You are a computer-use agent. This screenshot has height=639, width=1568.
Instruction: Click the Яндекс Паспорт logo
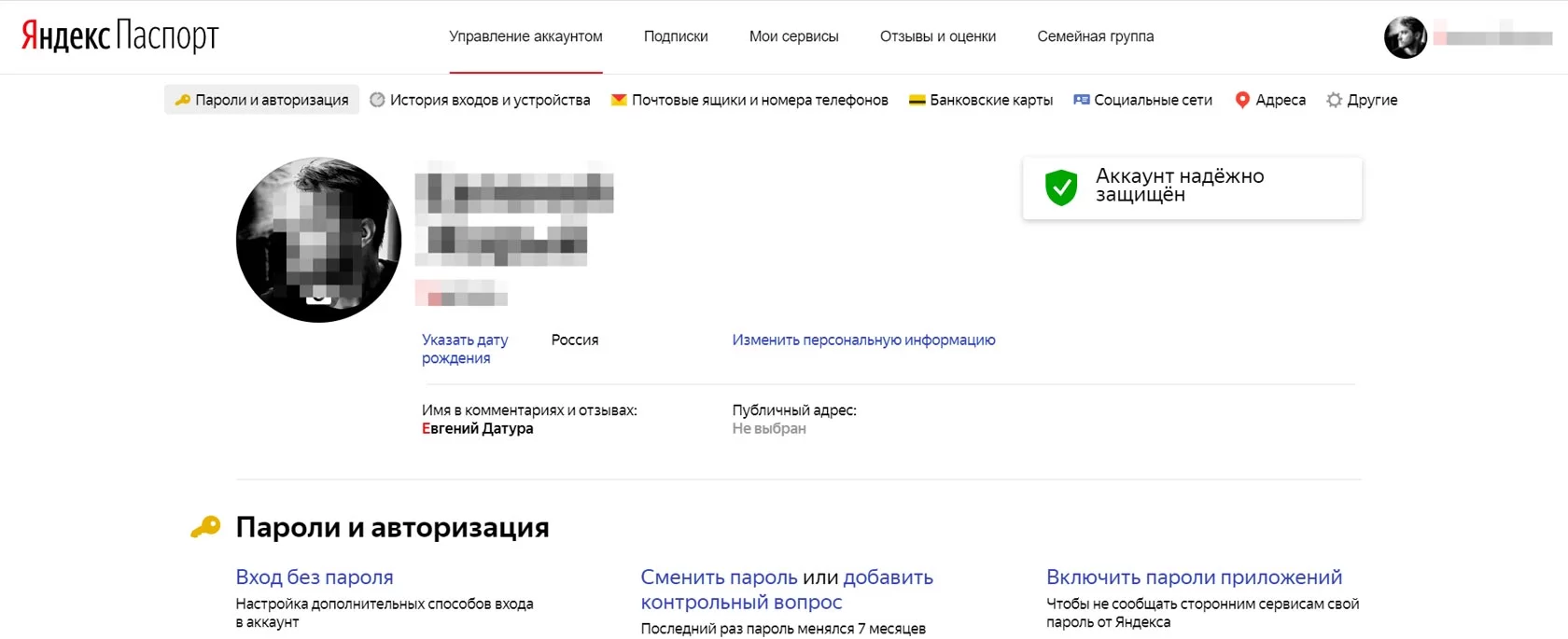tap(119, 35)
